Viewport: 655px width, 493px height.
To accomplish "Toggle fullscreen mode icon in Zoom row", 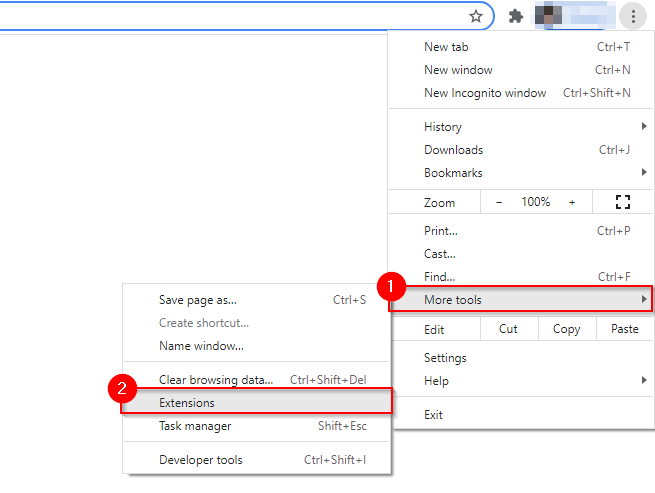I will (622, 202).
